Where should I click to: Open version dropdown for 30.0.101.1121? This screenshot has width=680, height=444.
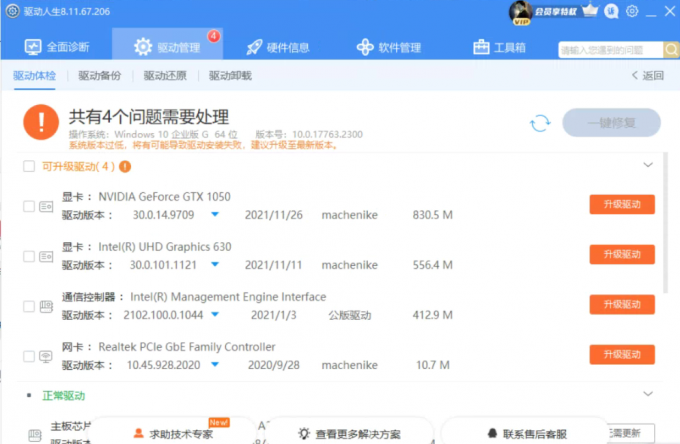coord(215,264)
